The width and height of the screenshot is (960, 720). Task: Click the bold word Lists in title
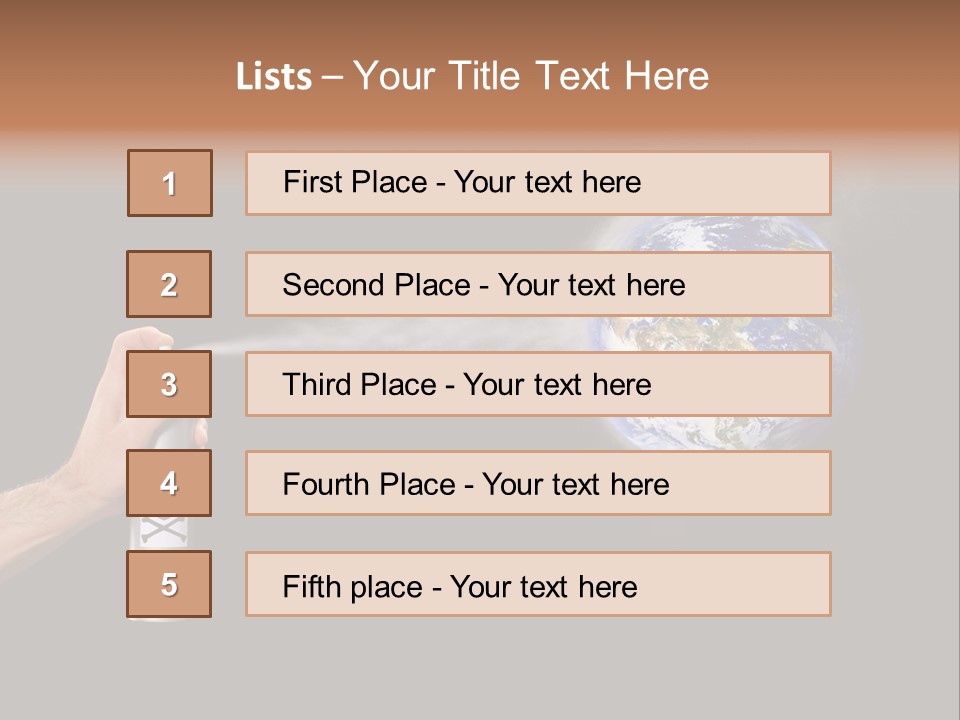tap(273, 77)
